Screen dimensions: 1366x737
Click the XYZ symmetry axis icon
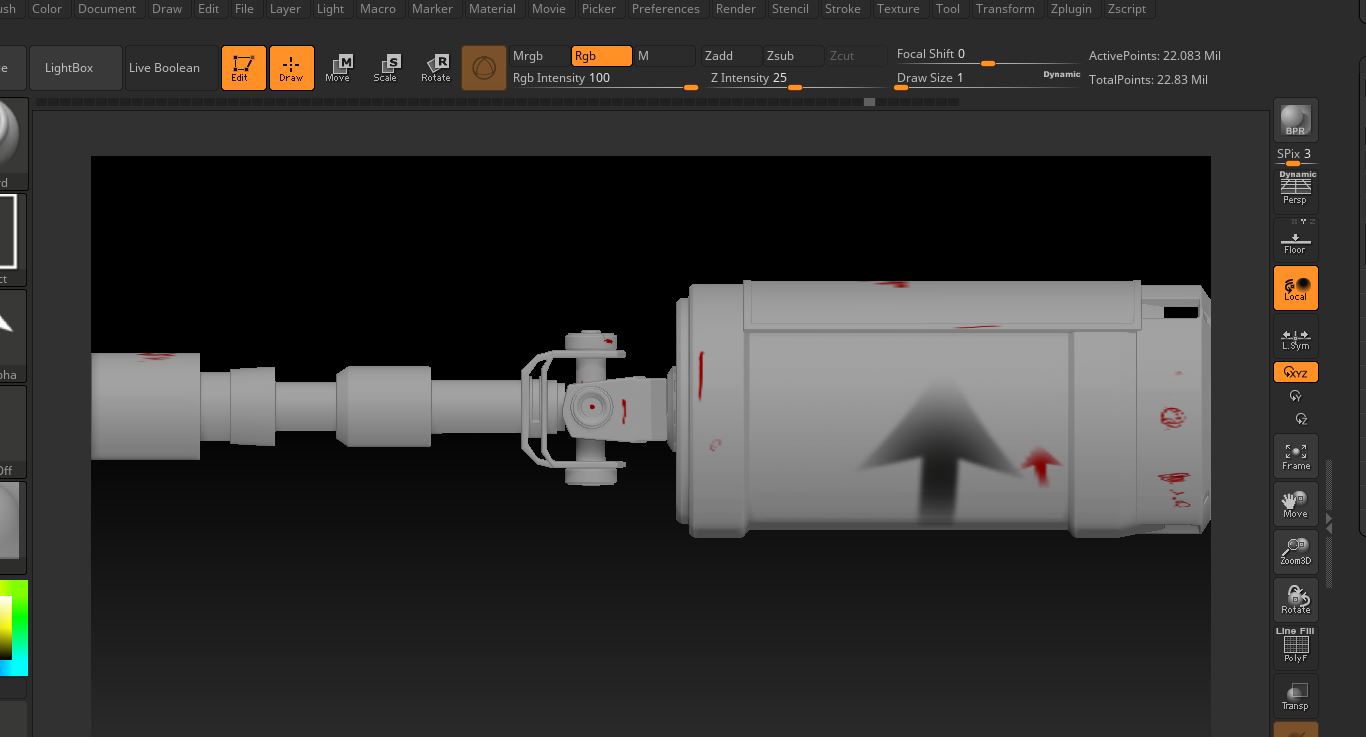(x=1295, y=371)
